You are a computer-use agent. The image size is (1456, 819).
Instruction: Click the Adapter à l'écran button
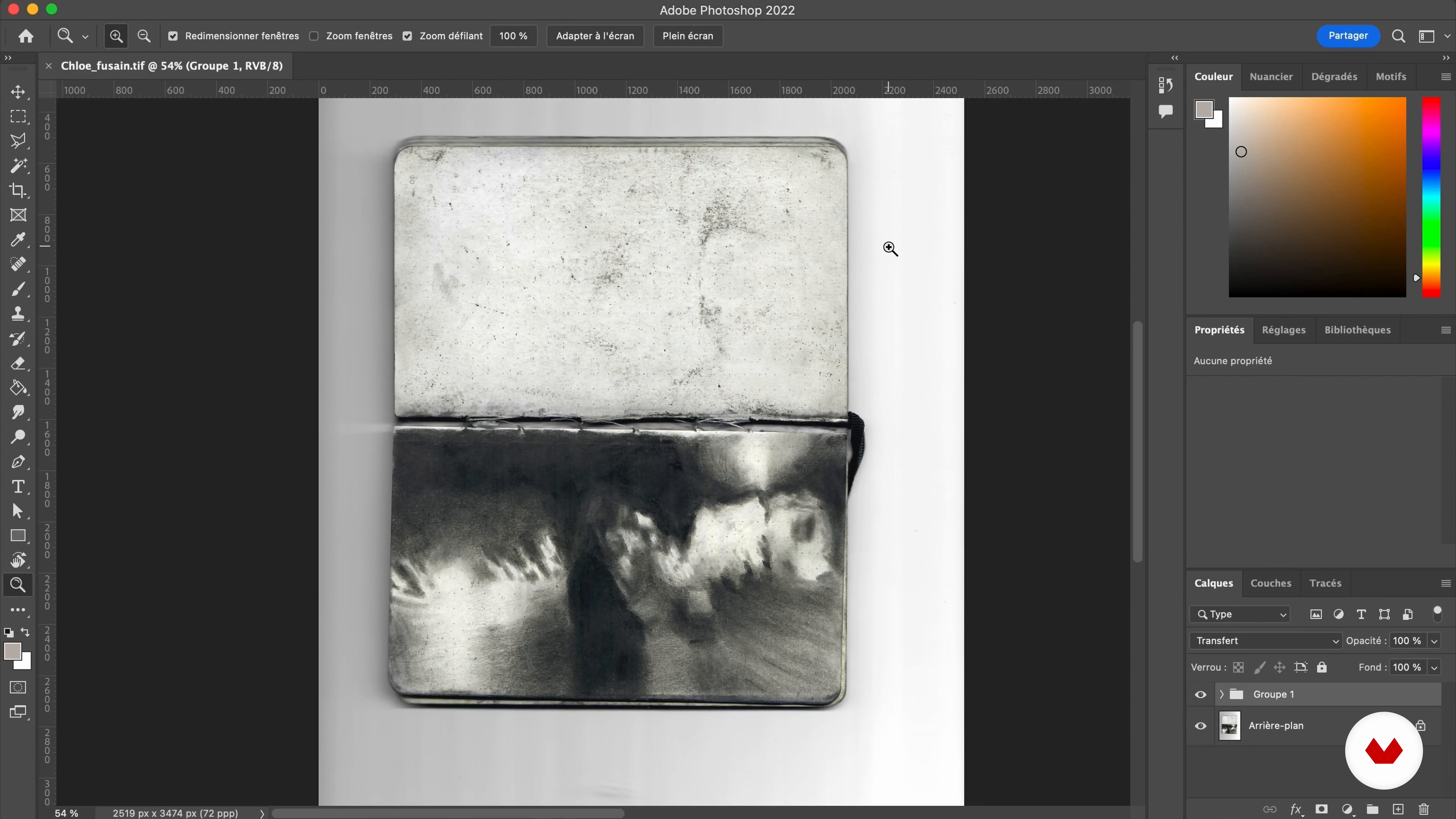point(595,36)
